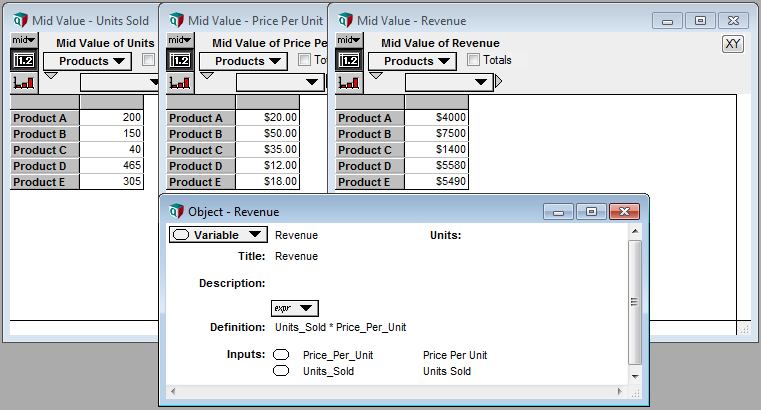
Task: Close the Mid Value - Revenue window
Action: (733, 21)
